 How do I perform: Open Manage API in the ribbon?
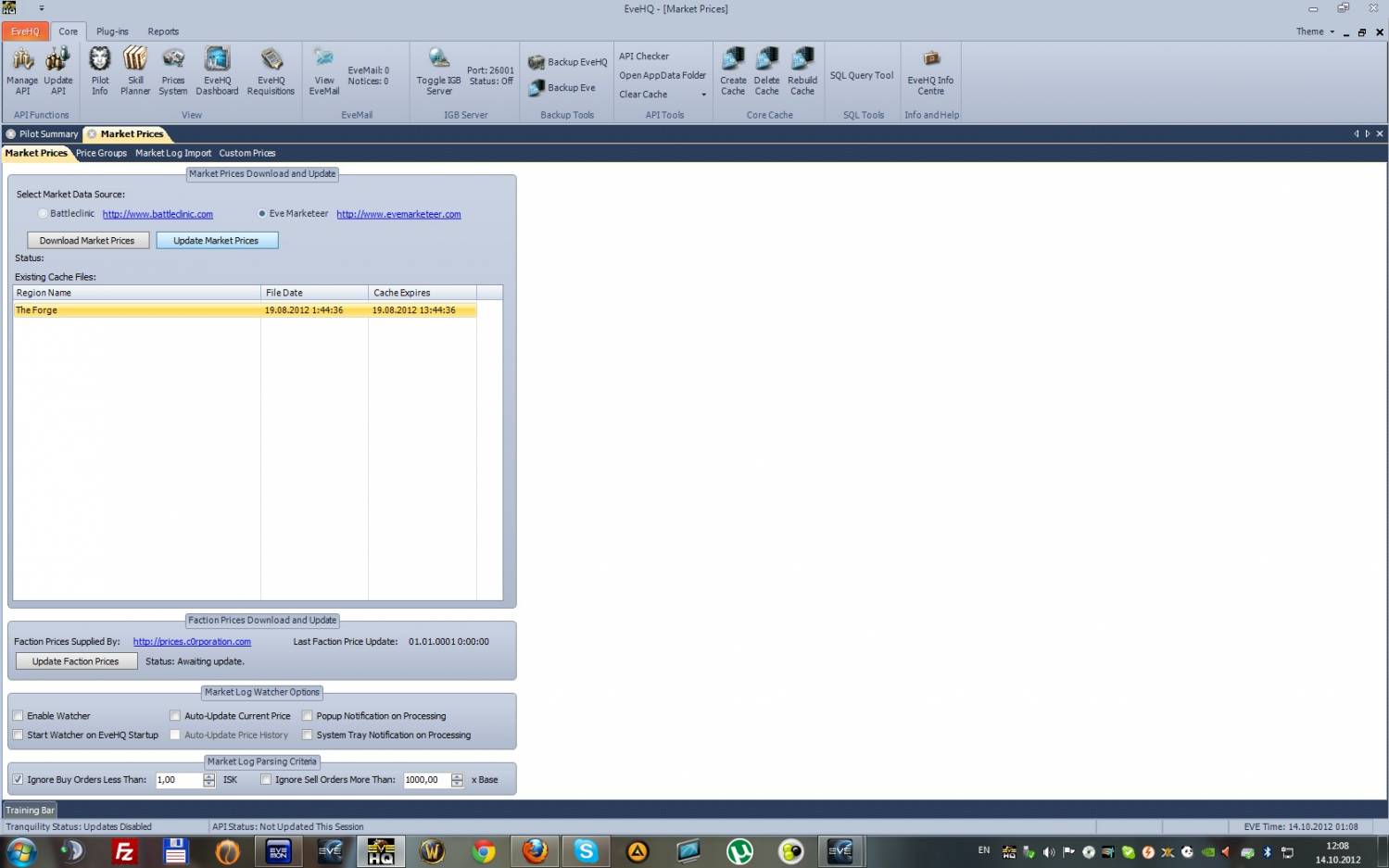22,71
